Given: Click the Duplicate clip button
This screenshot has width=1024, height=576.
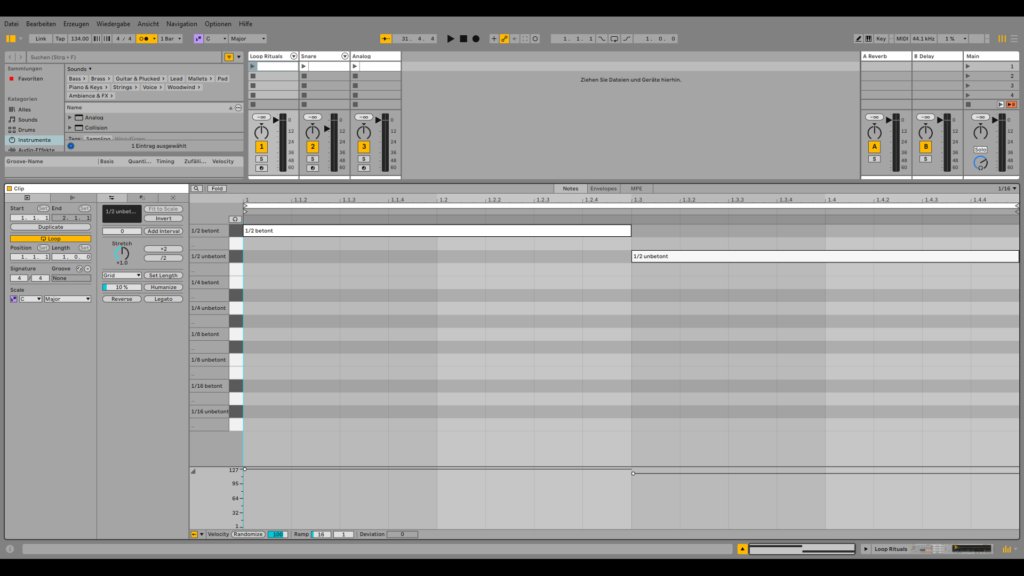Looking at the screenshot, I should [50, 227].
